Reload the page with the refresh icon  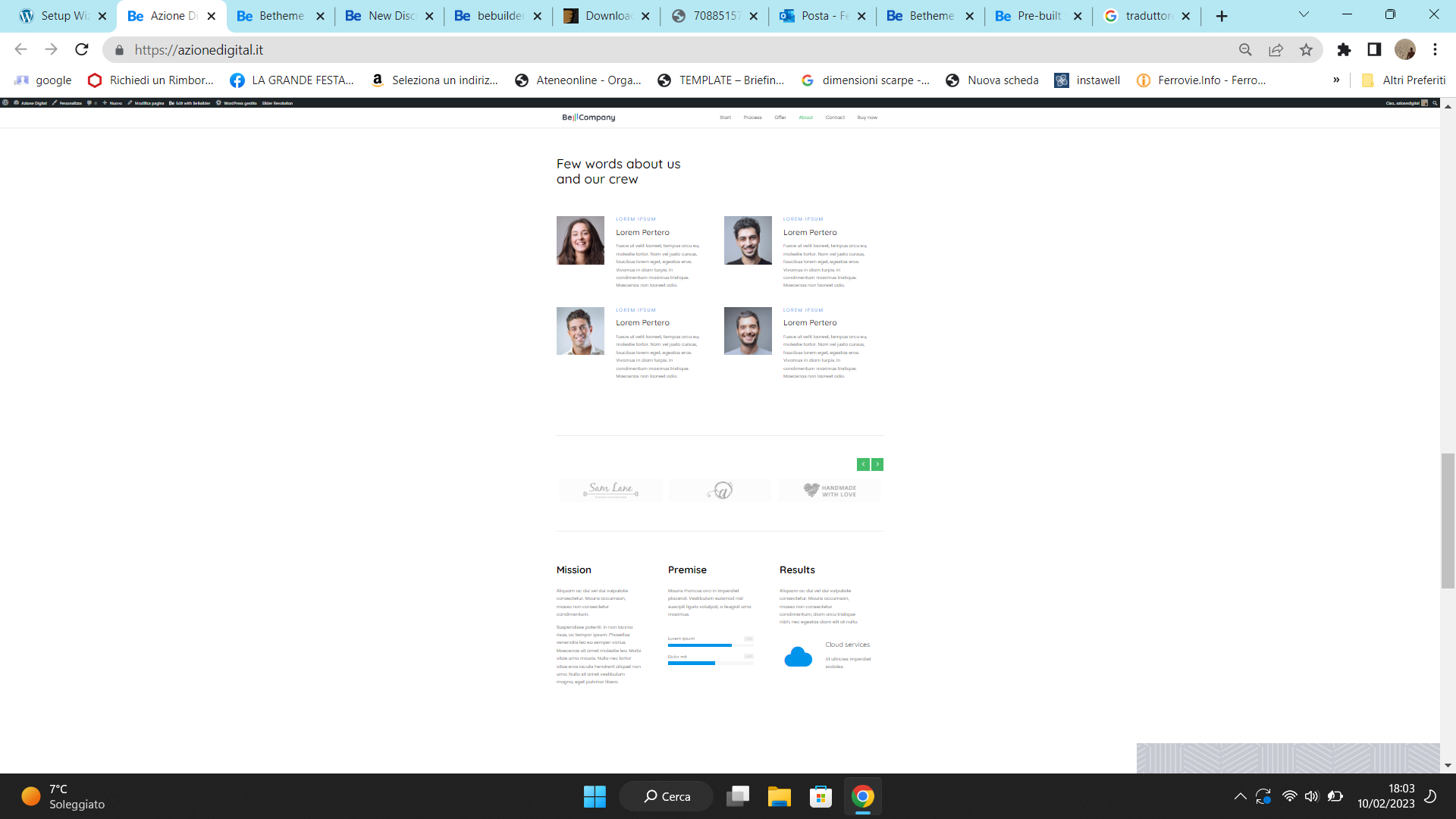point(82,49)
